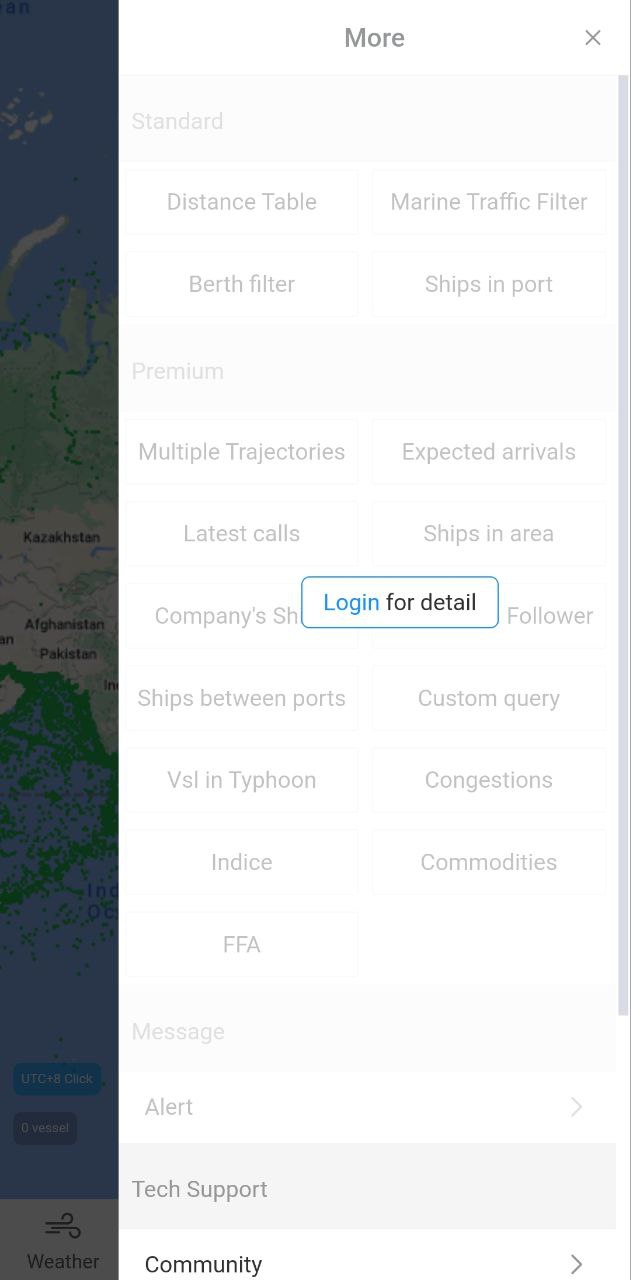Screen dimensions: 631x1280
Task: Choose Ships in area
Action: point(489,534)
